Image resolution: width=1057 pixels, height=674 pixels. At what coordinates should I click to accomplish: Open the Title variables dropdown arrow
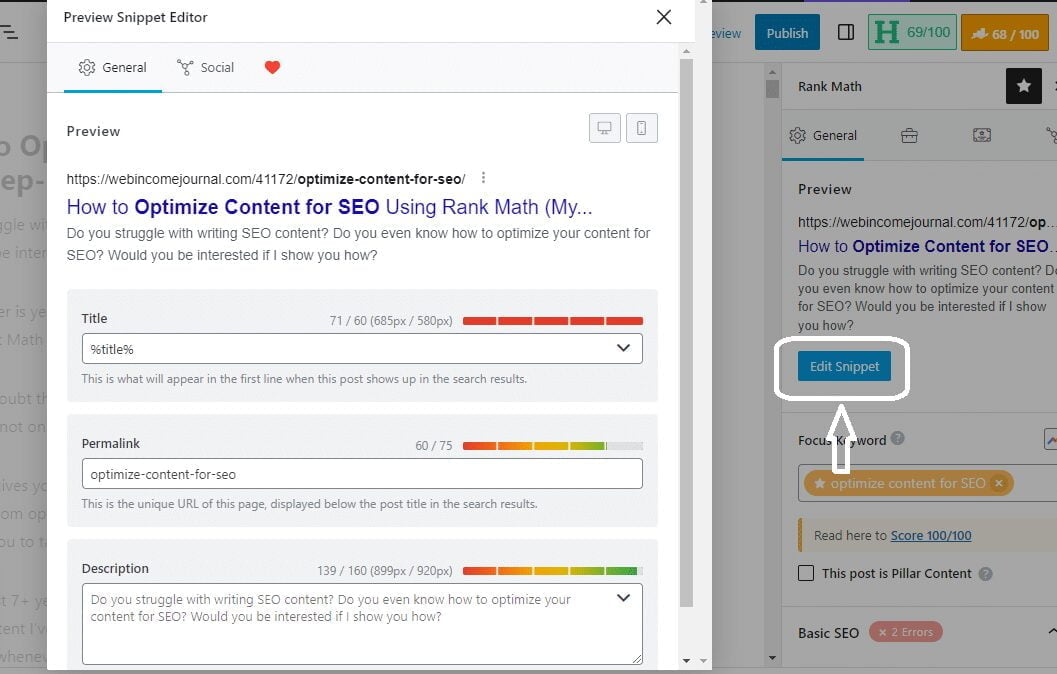pyautogui.click(x=624, y=348)
